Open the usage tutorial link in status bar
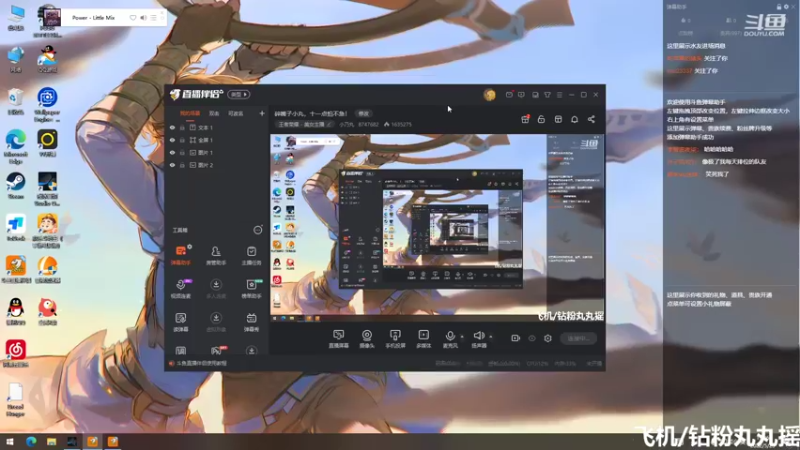Screen dimensions: 800x450 [201, 363]
